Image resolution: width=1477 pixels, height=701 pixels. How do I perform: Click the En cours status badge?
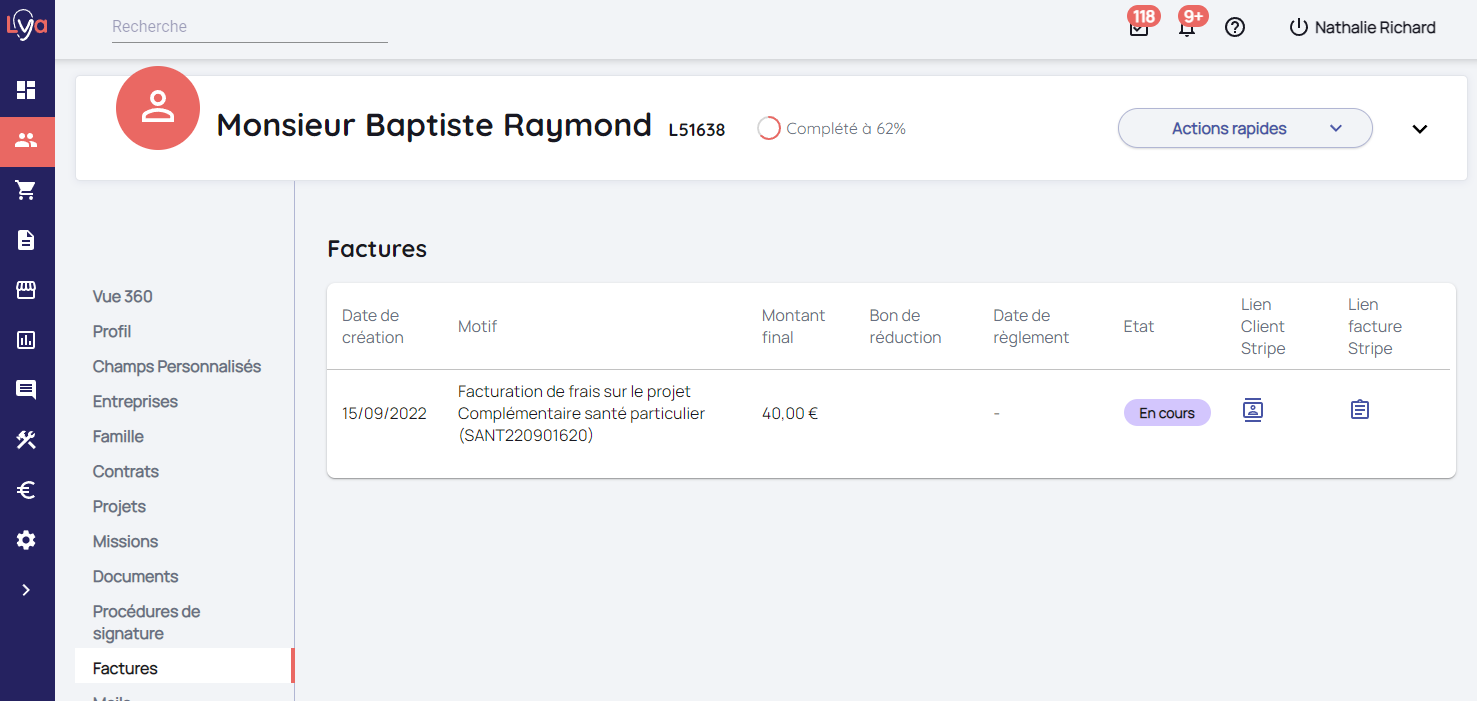coord(1167,413)
